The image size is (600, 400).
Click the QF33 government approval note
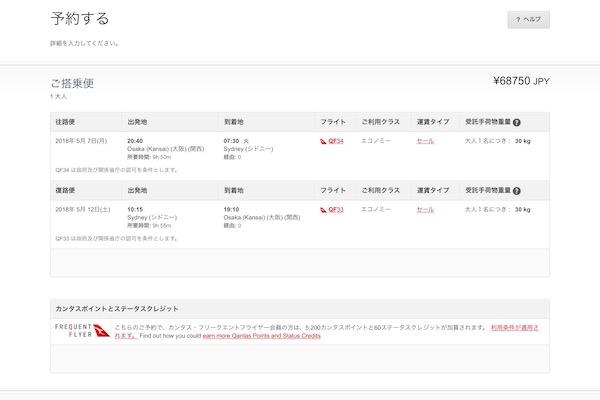(116, 238)
